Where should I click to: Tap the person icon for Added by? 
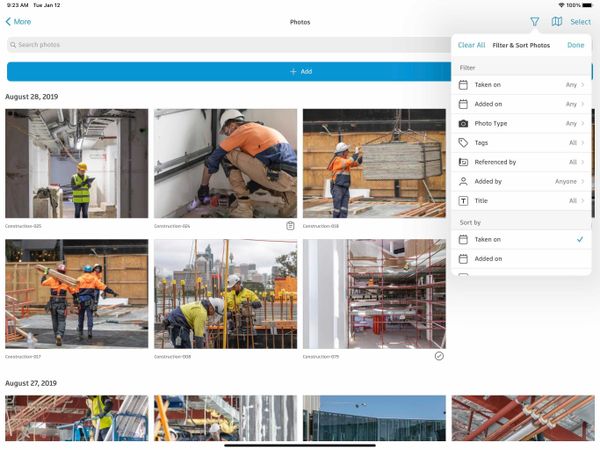coord(463,181)
